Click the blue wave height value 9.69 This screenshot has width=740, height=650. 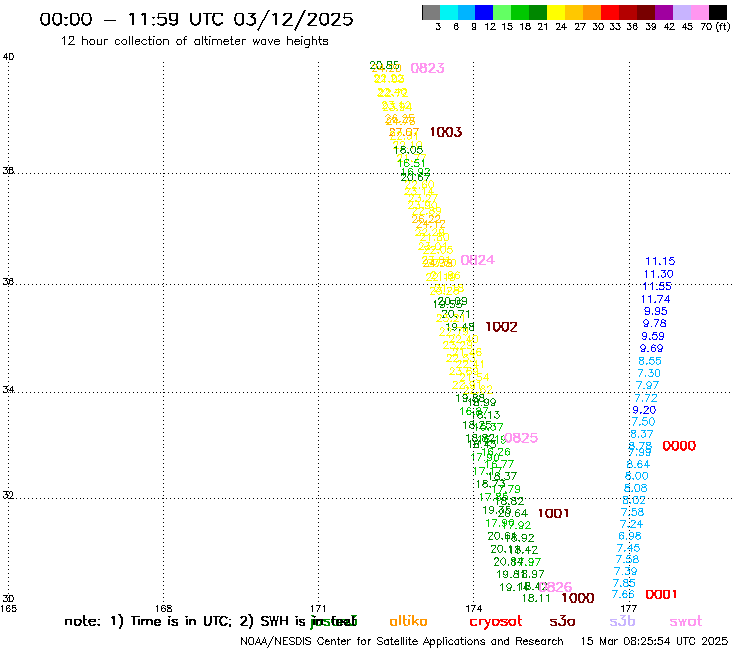[x=651, y=348]
